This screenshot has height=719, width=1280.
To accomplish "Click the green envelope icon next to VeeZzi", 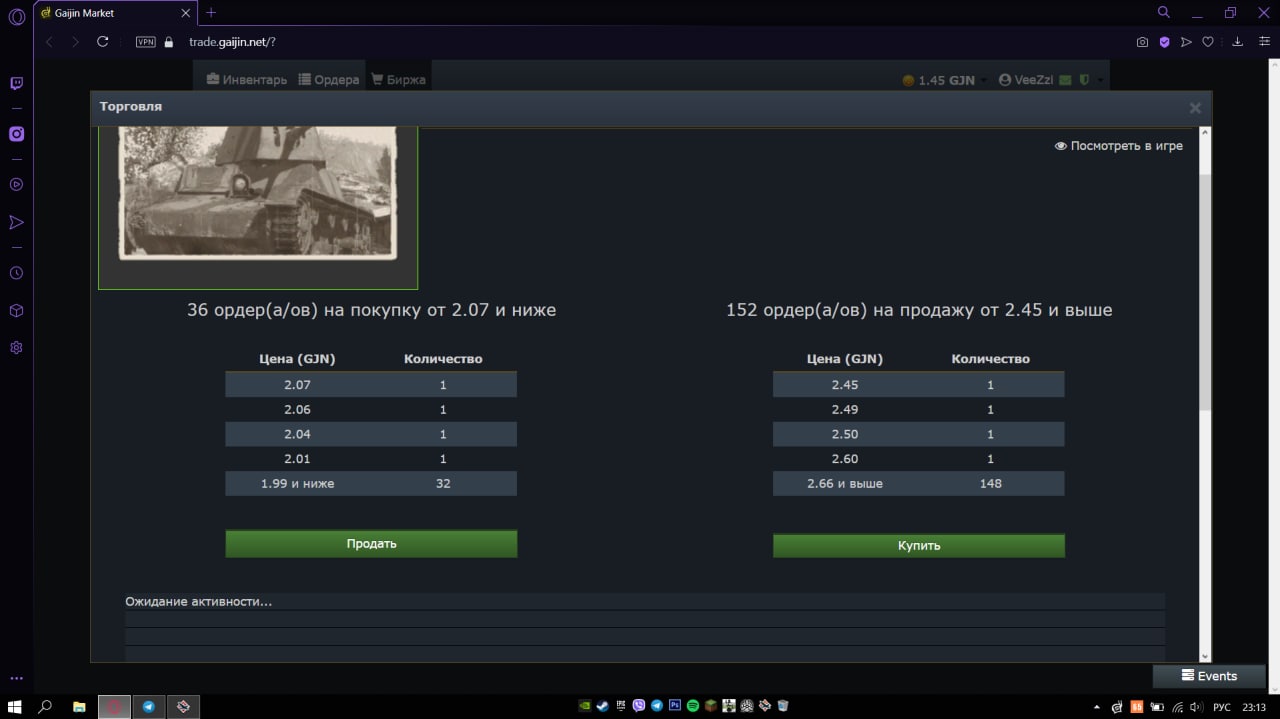I will pos(1066,80).
